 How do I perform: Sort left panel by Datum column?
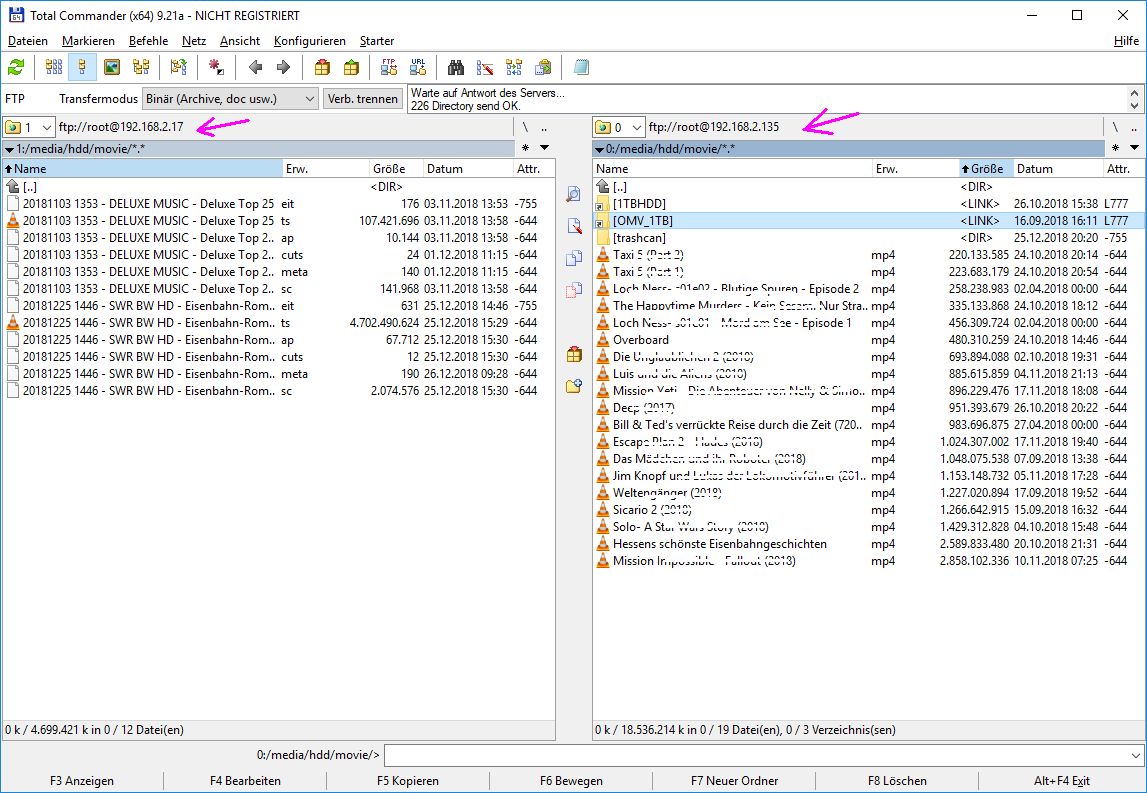coord(468,168)
